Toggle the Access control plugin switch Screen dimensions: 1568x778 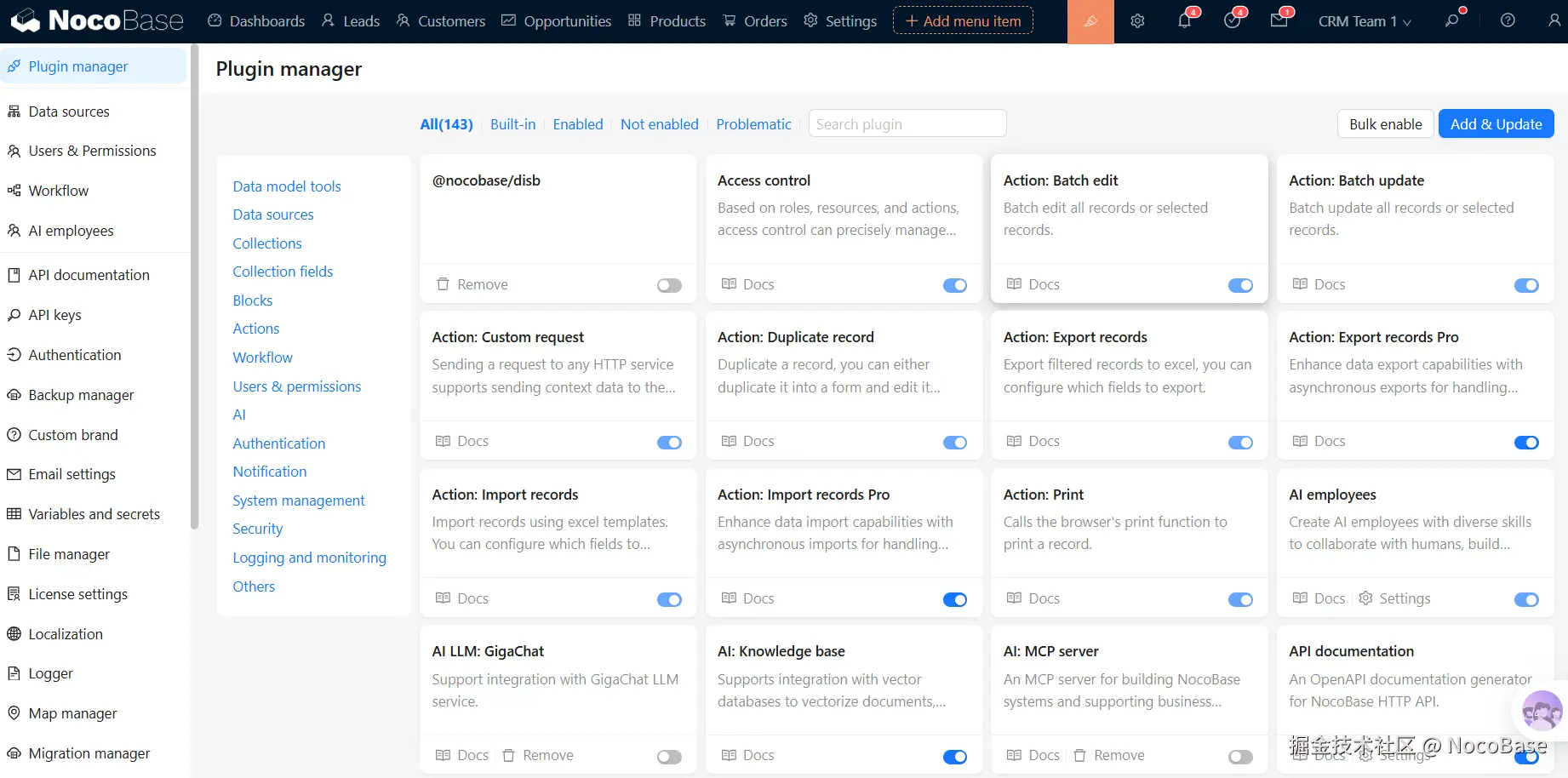tap(955, 285)
